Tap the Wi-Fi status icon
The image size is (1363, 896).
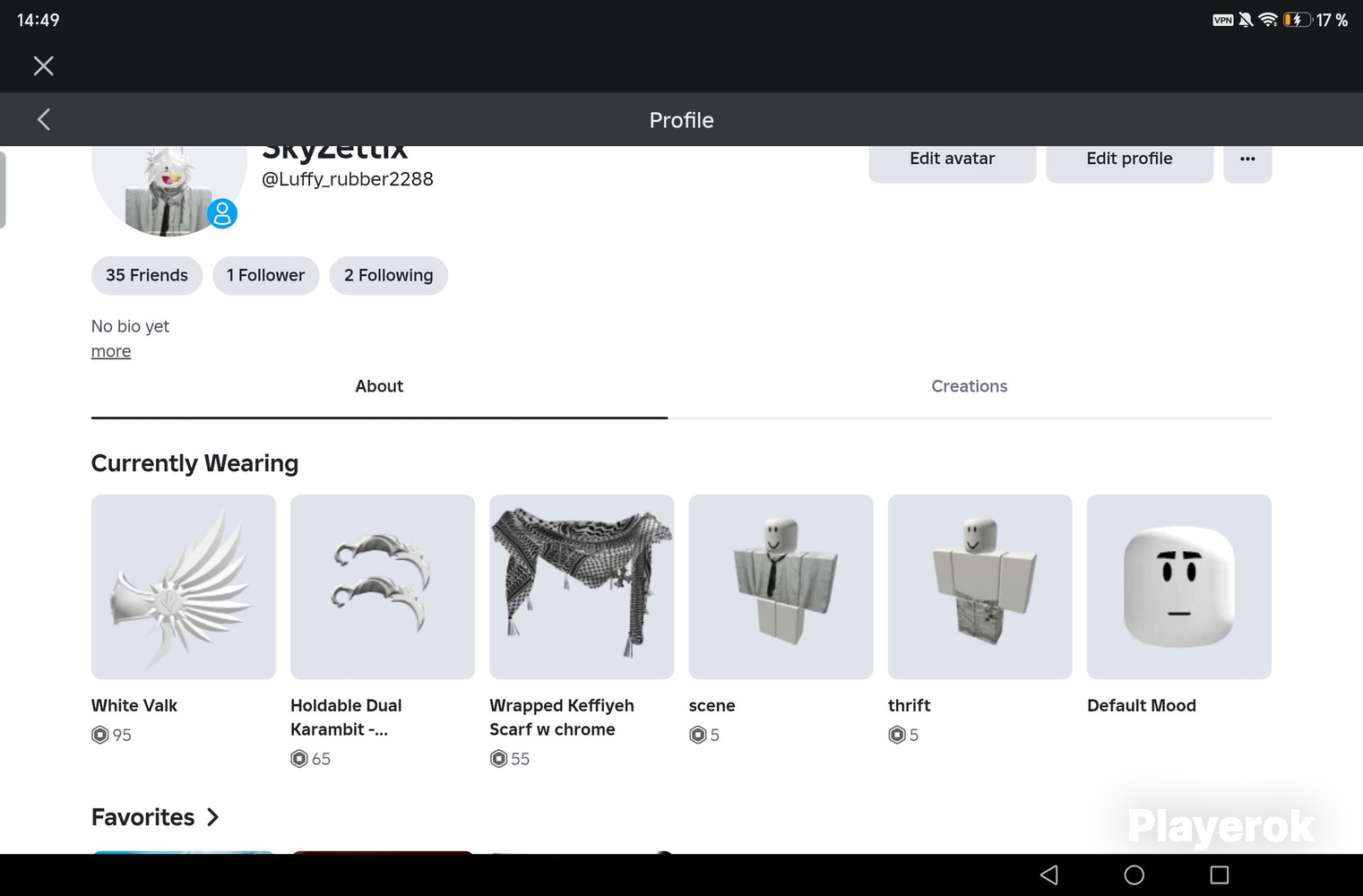(x=1268, y=20)
